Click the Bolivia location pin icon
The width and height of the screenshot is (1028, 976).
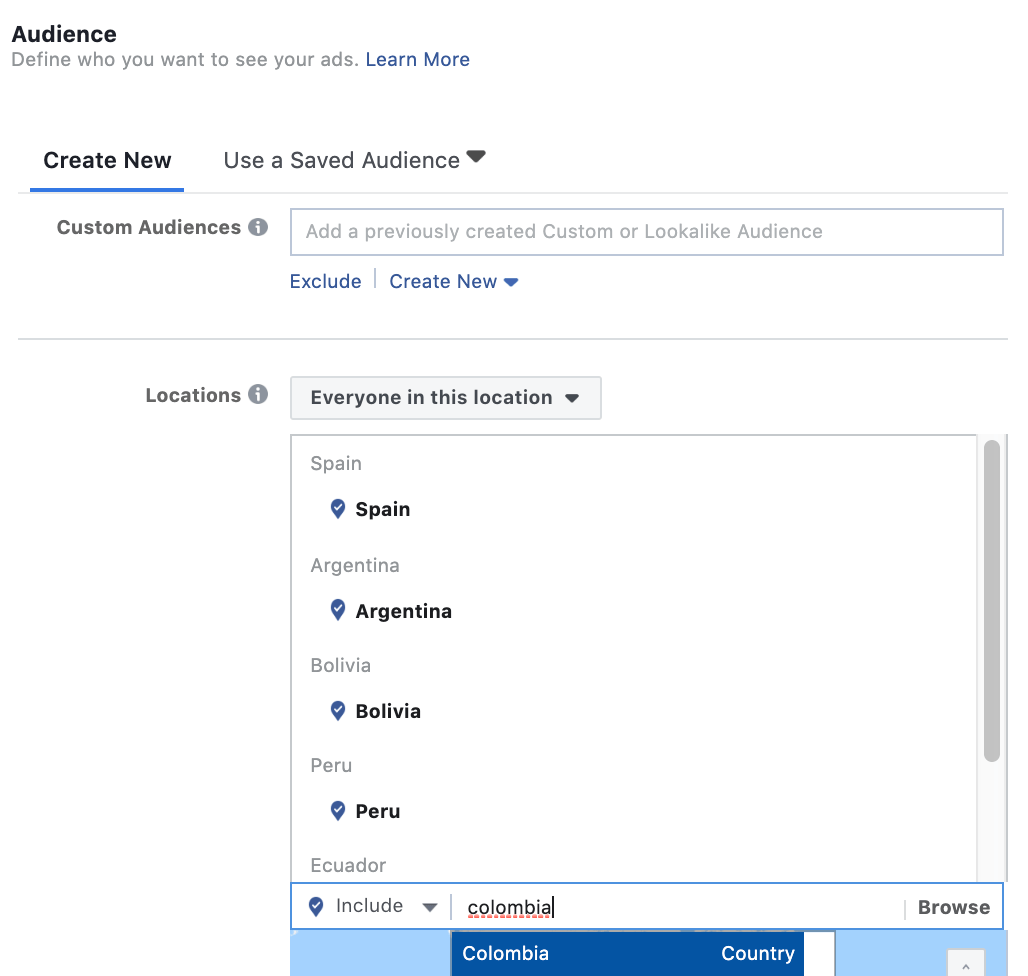[x=338, y=711]
